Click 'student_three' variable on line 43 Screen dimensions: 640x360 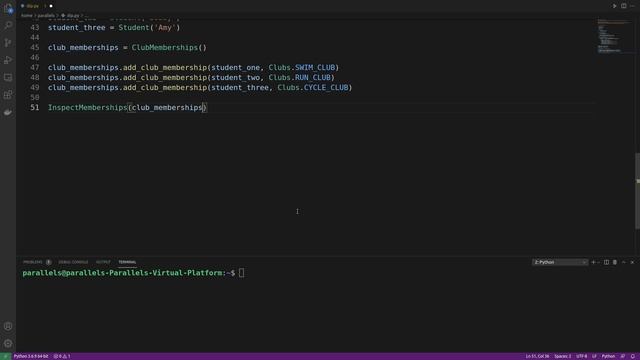77,27
